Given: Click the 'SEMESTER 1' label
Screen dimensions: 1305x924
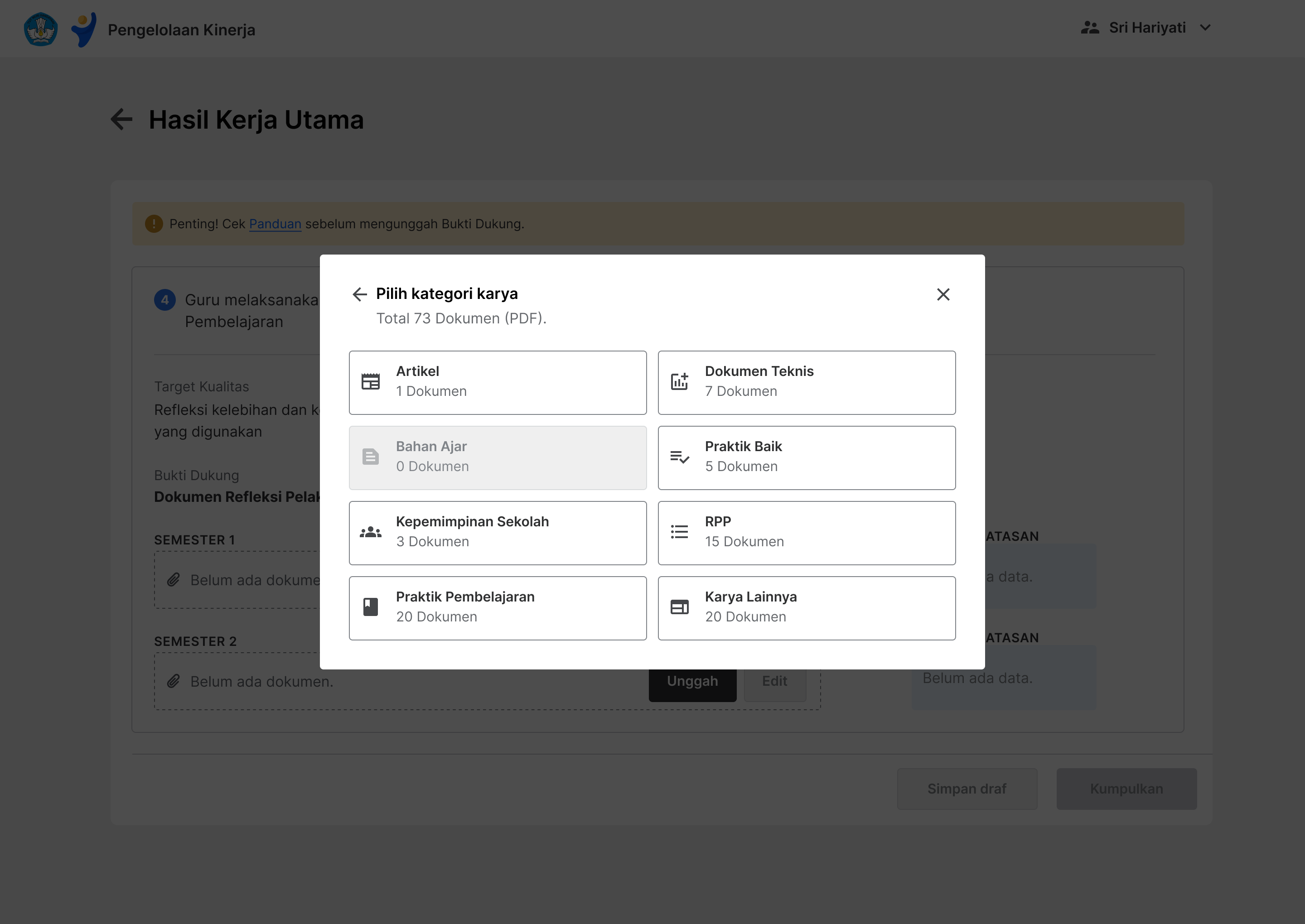Looking at the screenshot, I should click(195, 540).
